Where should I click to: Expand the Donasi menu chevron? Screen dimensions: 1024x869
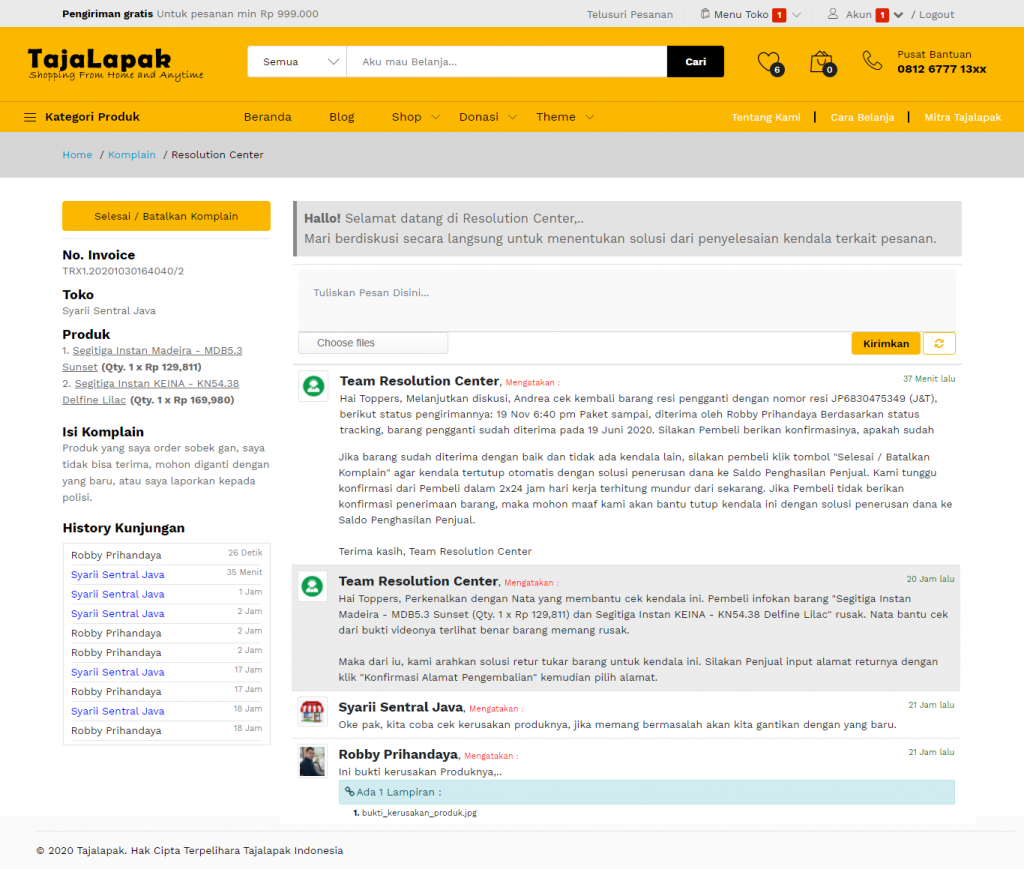513,117
